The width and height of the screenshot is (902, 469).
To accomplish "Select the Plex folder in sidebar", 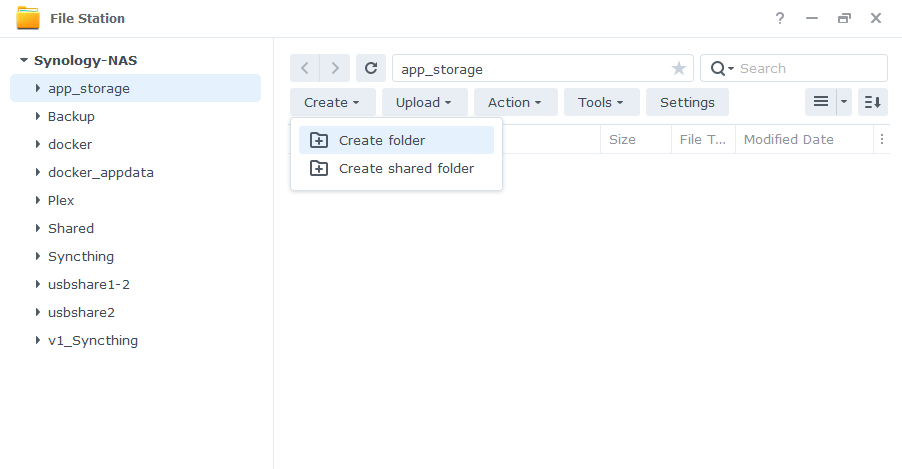I will (61, 200).
